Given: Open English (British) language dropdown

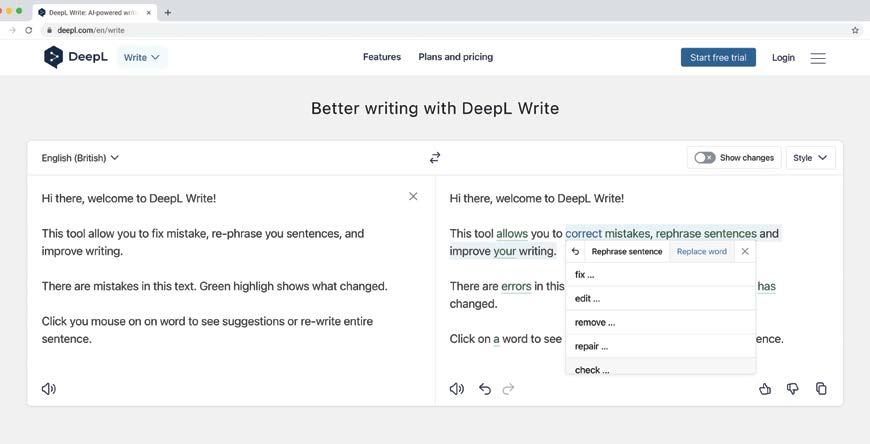Looking at the screenshot, I should click(x=80, y=158).
